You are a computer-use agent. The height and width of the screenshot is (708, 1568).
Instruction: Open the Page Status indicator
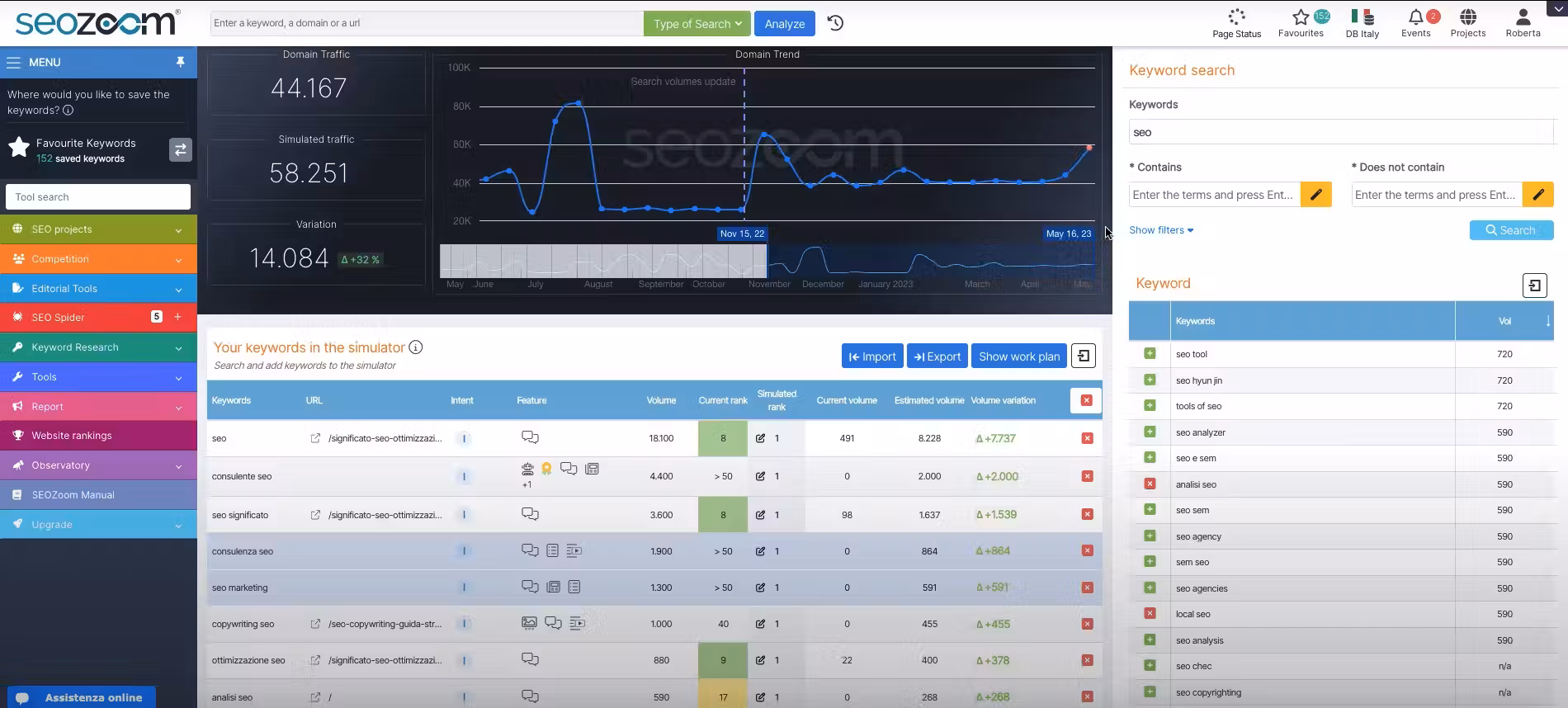(1236, 23)
